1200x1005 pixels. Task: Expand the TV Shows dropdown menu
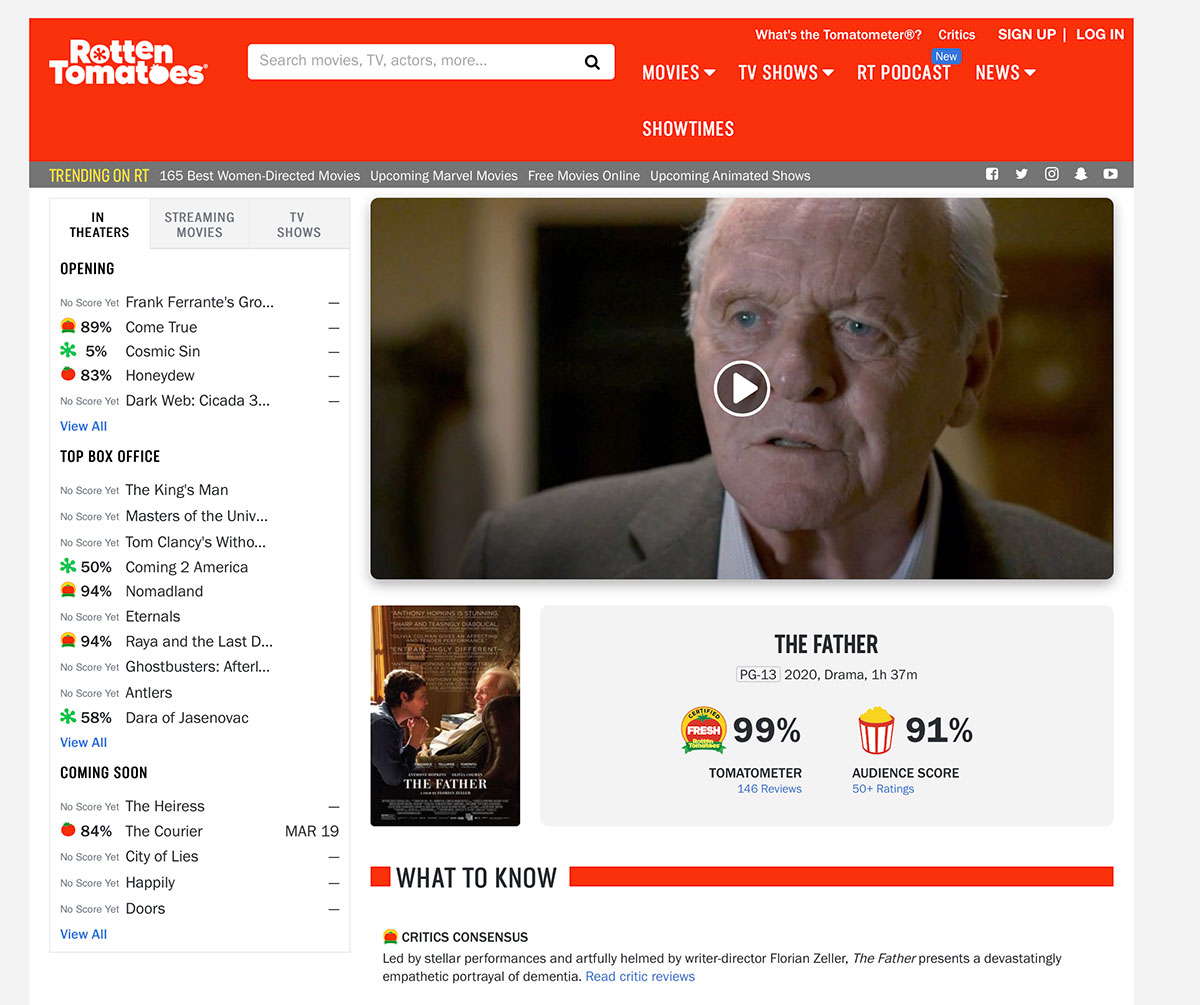click(x=786, y=72)
